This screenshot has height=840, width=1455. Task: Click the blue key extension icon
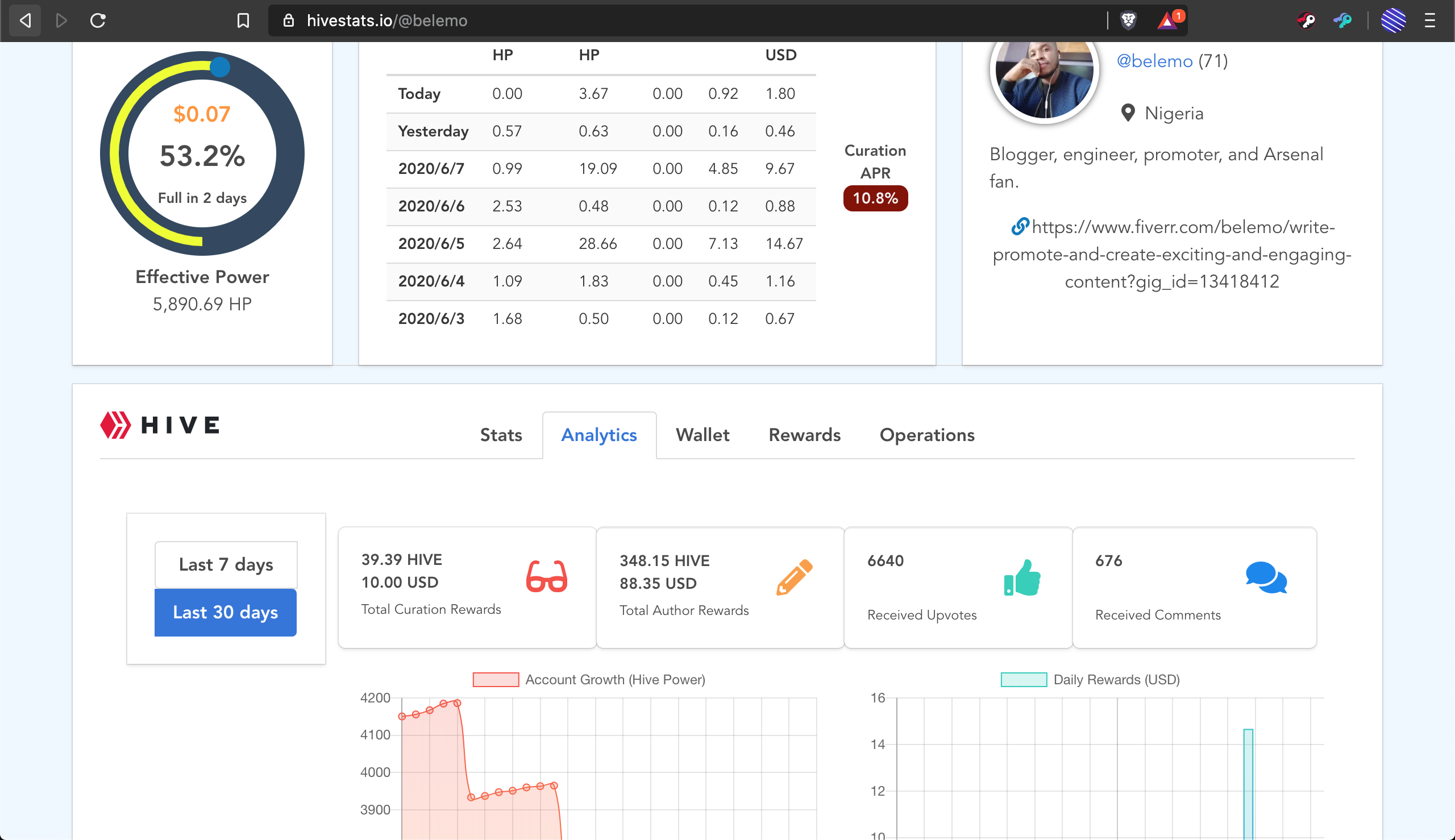click(1342, 21)
